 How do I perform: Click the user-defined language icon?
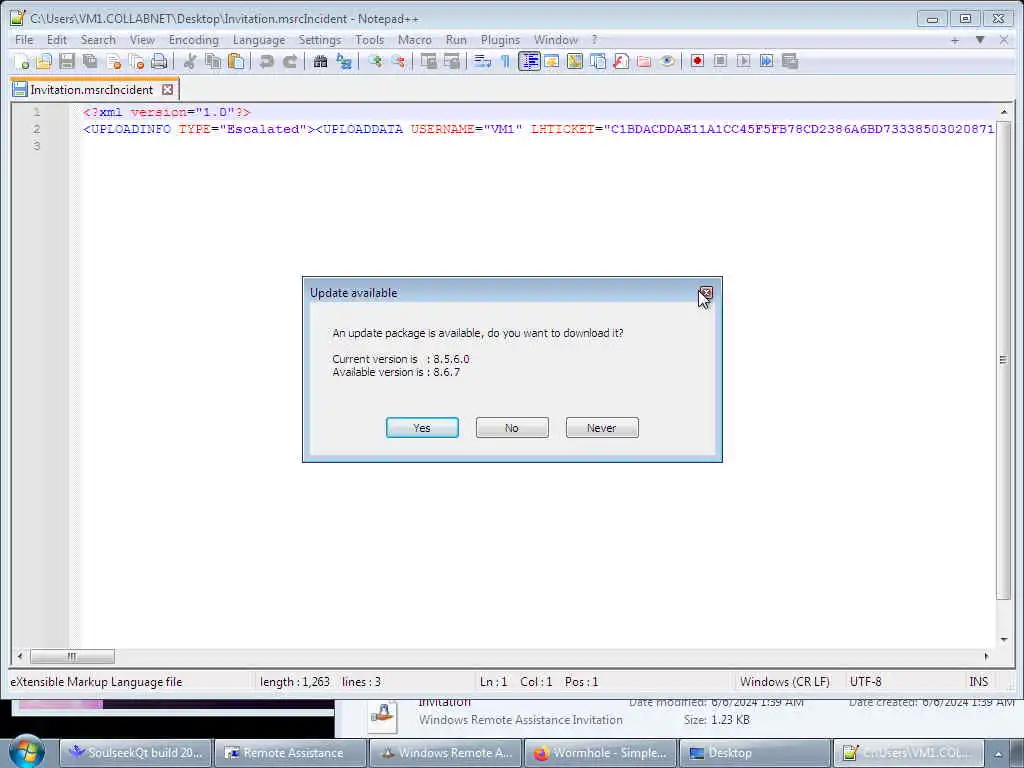(552, 61)
